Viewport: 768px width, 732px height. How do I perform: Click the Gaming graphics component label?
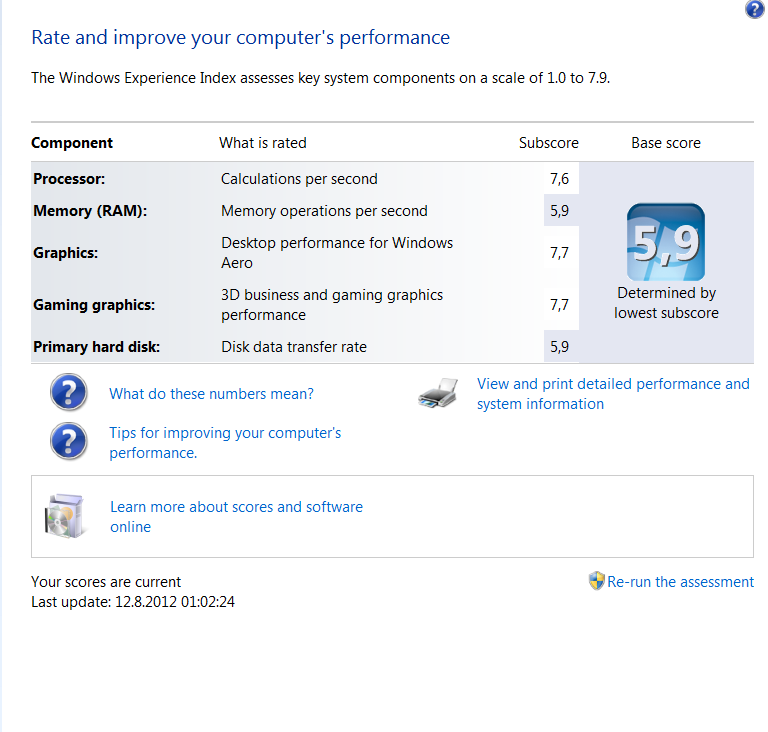click(x=94, y=305)
